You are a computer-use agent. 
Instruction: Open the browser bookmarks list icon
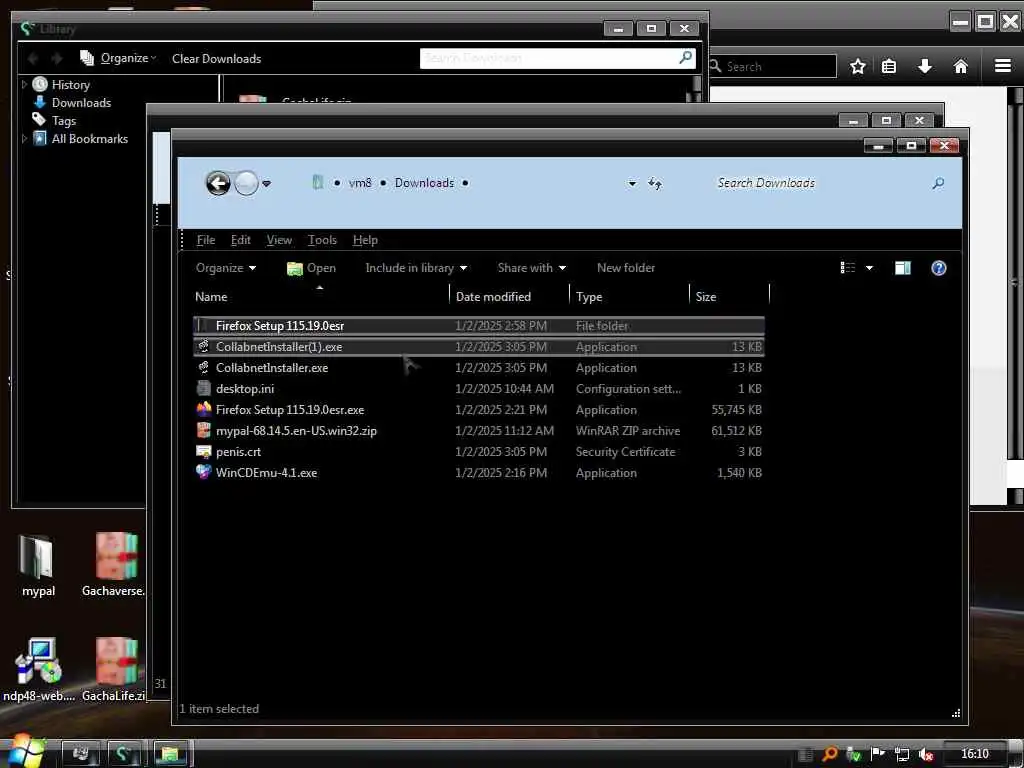coord(889,66)
